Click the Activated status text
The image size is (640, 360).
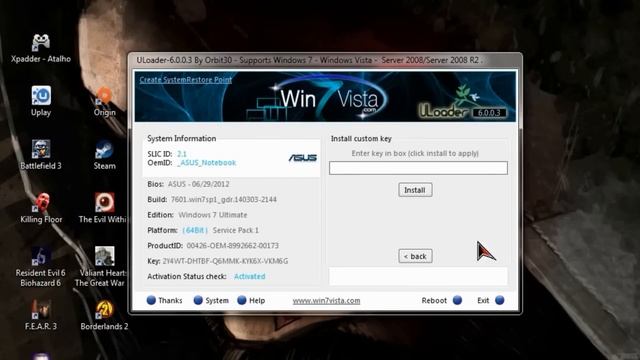pyautogui.click(x=249, y=276)
